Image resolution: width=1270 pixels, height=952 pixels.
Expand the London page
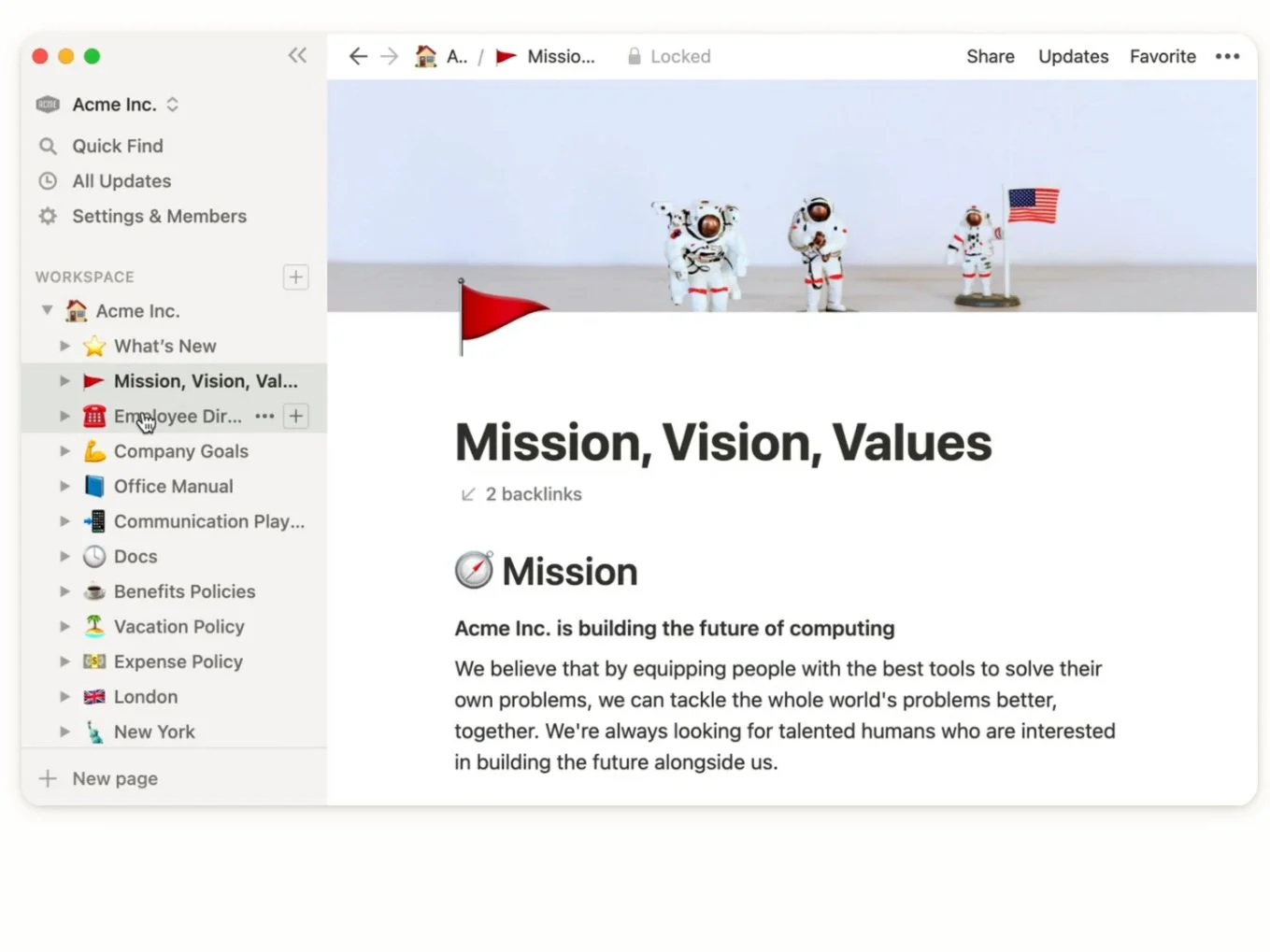click(x=64, y=696)
